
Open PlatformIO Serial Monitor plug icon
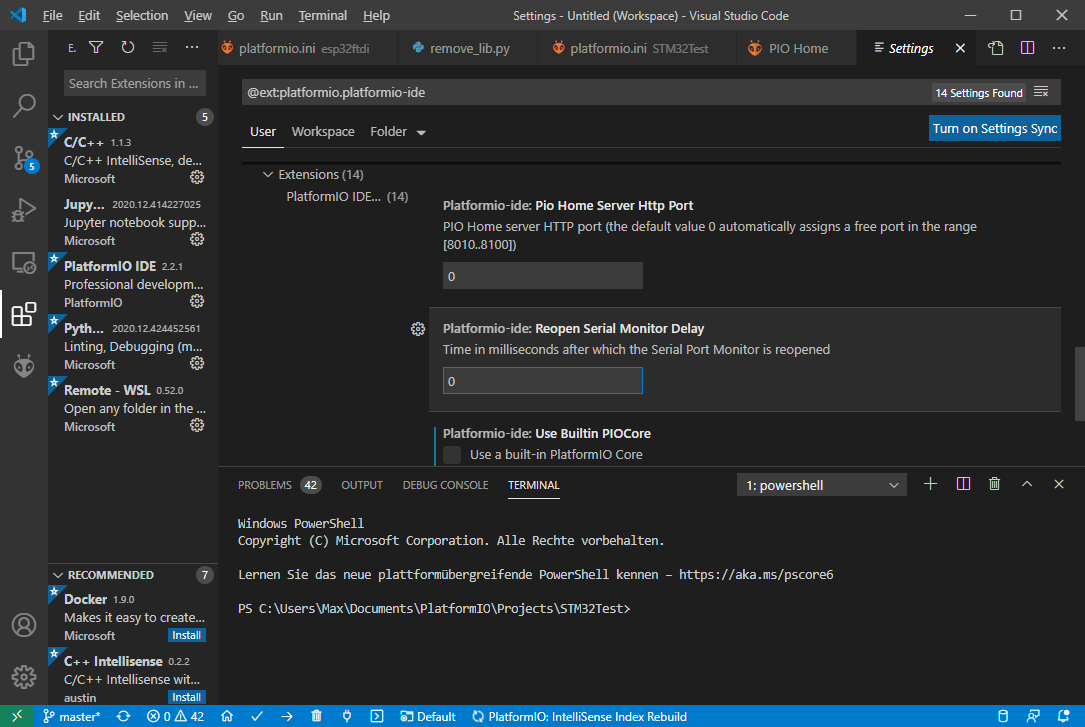pyautogui.click(x=347, y=716)
